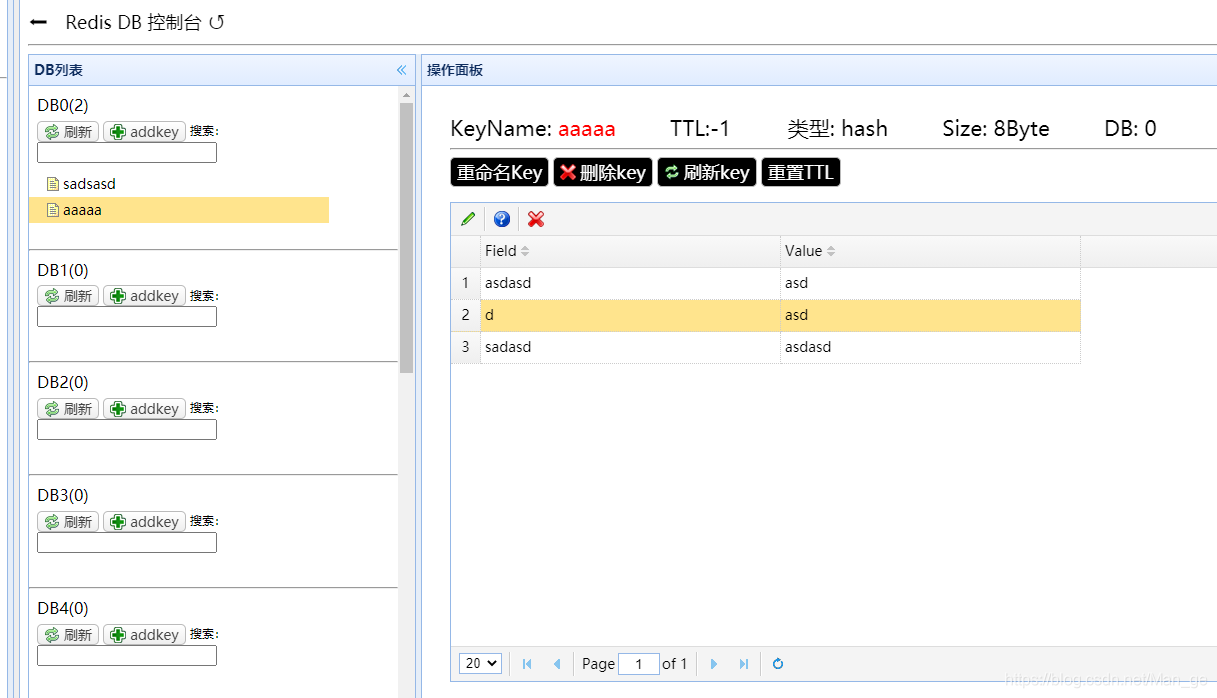Click the back arrow icon
Image resolution: width=1217 pixels, height=698 pixels.
click(x=39, y=22)
